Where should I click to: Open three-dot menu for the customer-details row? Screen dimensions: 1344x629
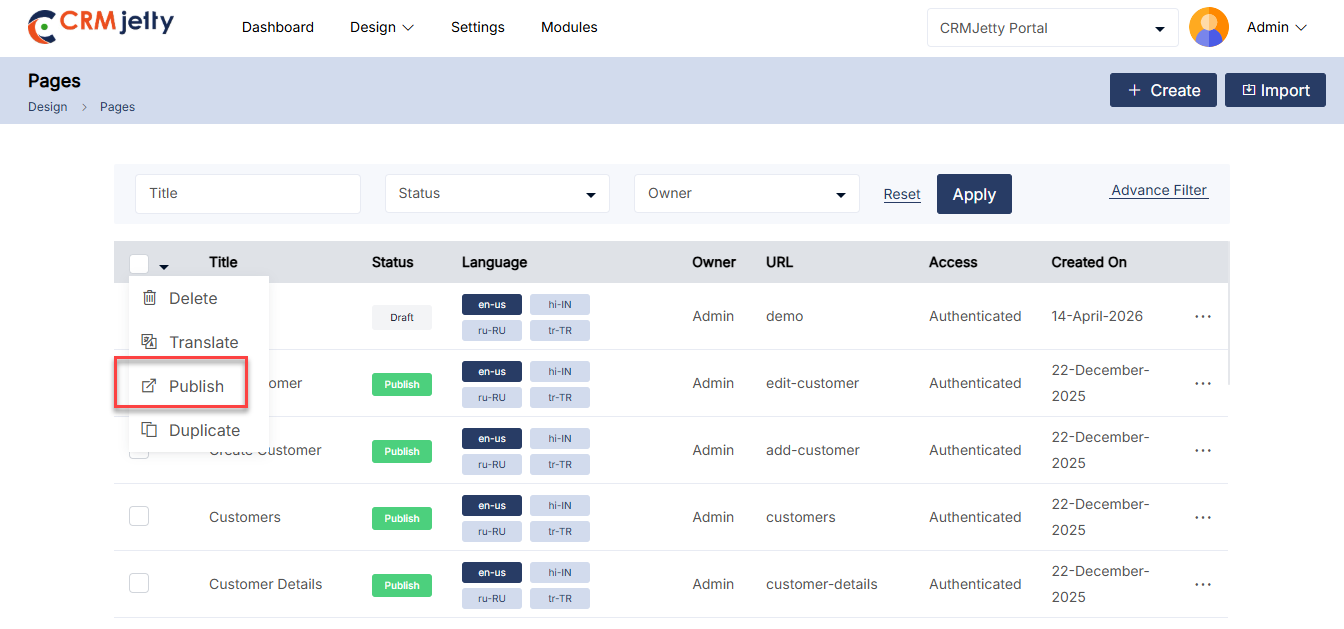[x=1202, y=584]
